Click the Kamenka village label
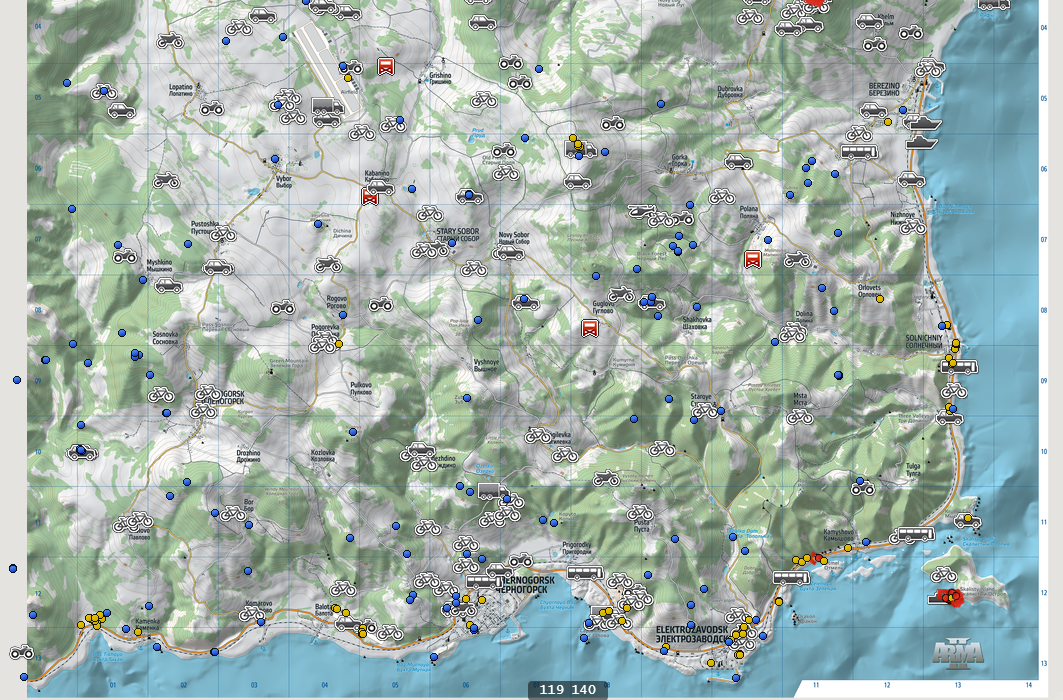1063x700 pixels. (148, 624)
